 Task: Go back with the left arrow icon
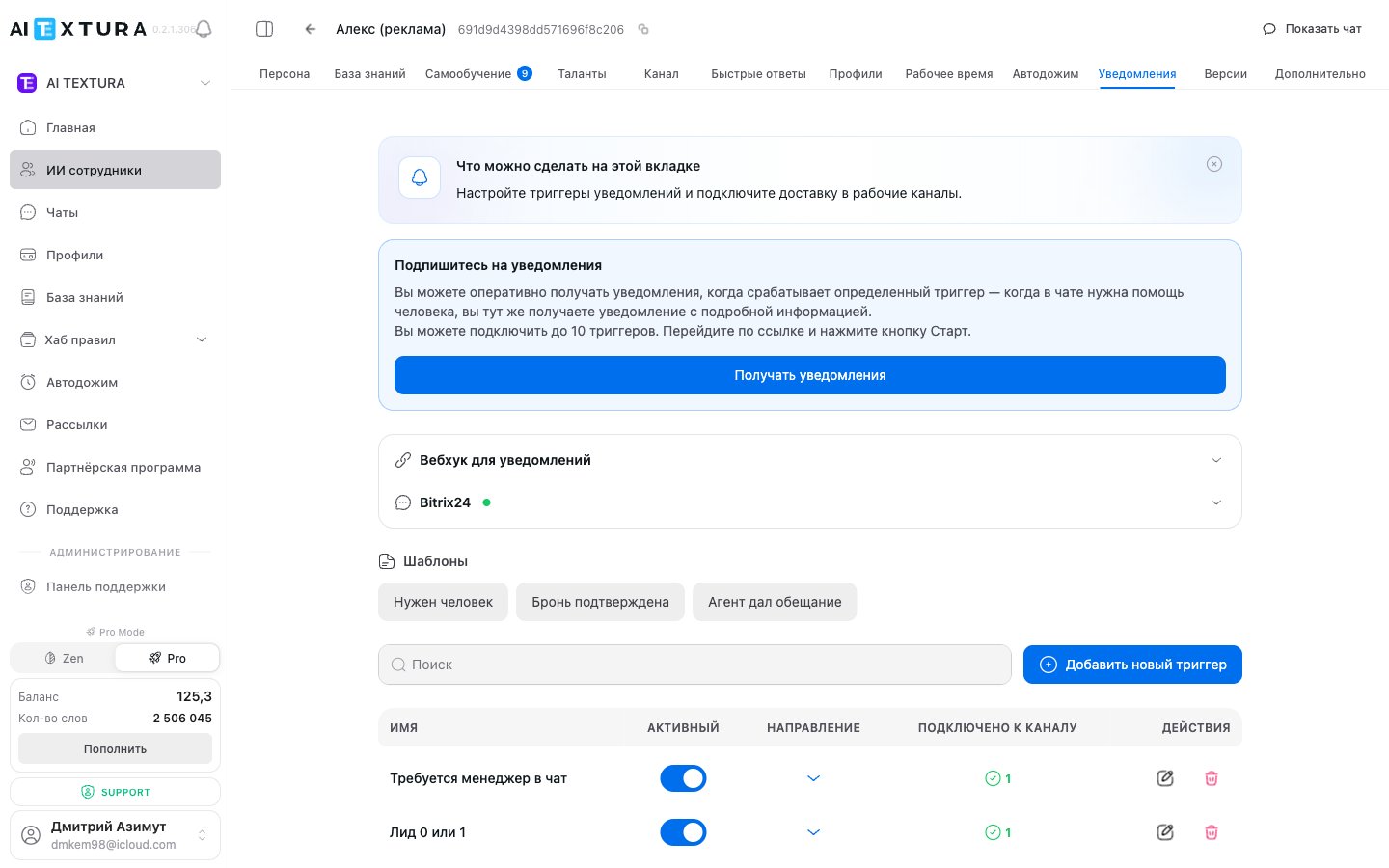[x=311, y=29]
